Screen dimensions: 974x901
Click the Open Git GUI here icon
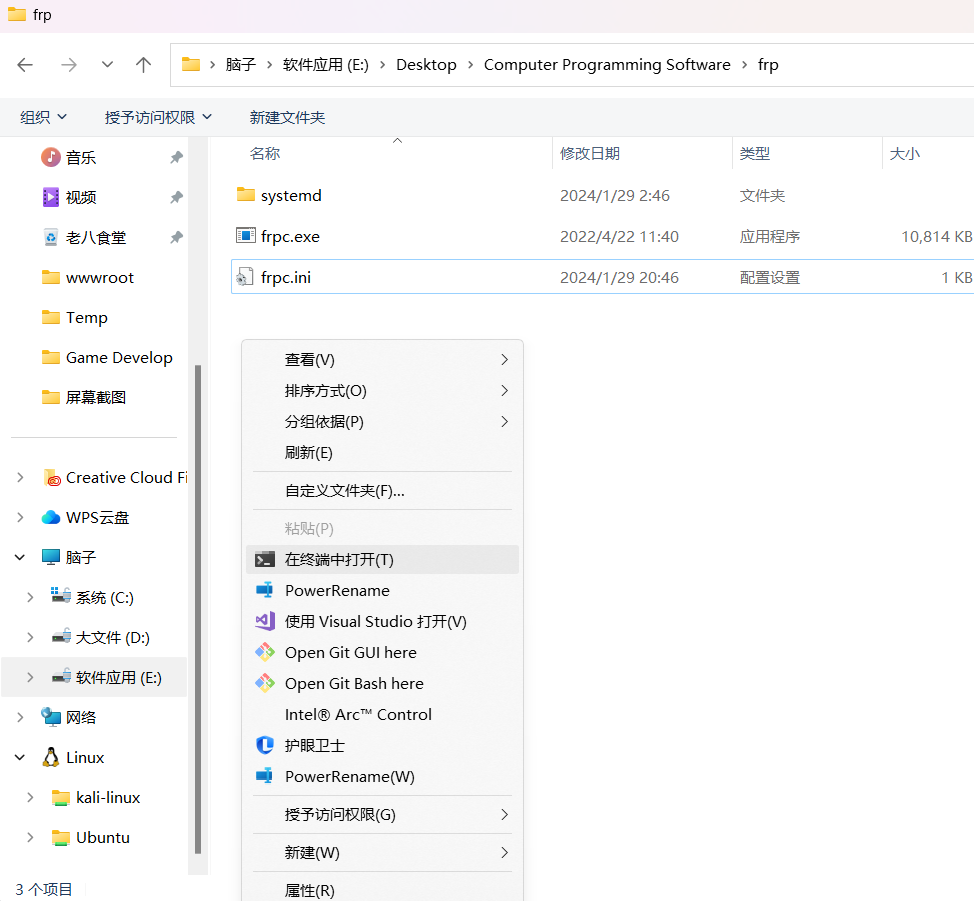click(265, 652)
